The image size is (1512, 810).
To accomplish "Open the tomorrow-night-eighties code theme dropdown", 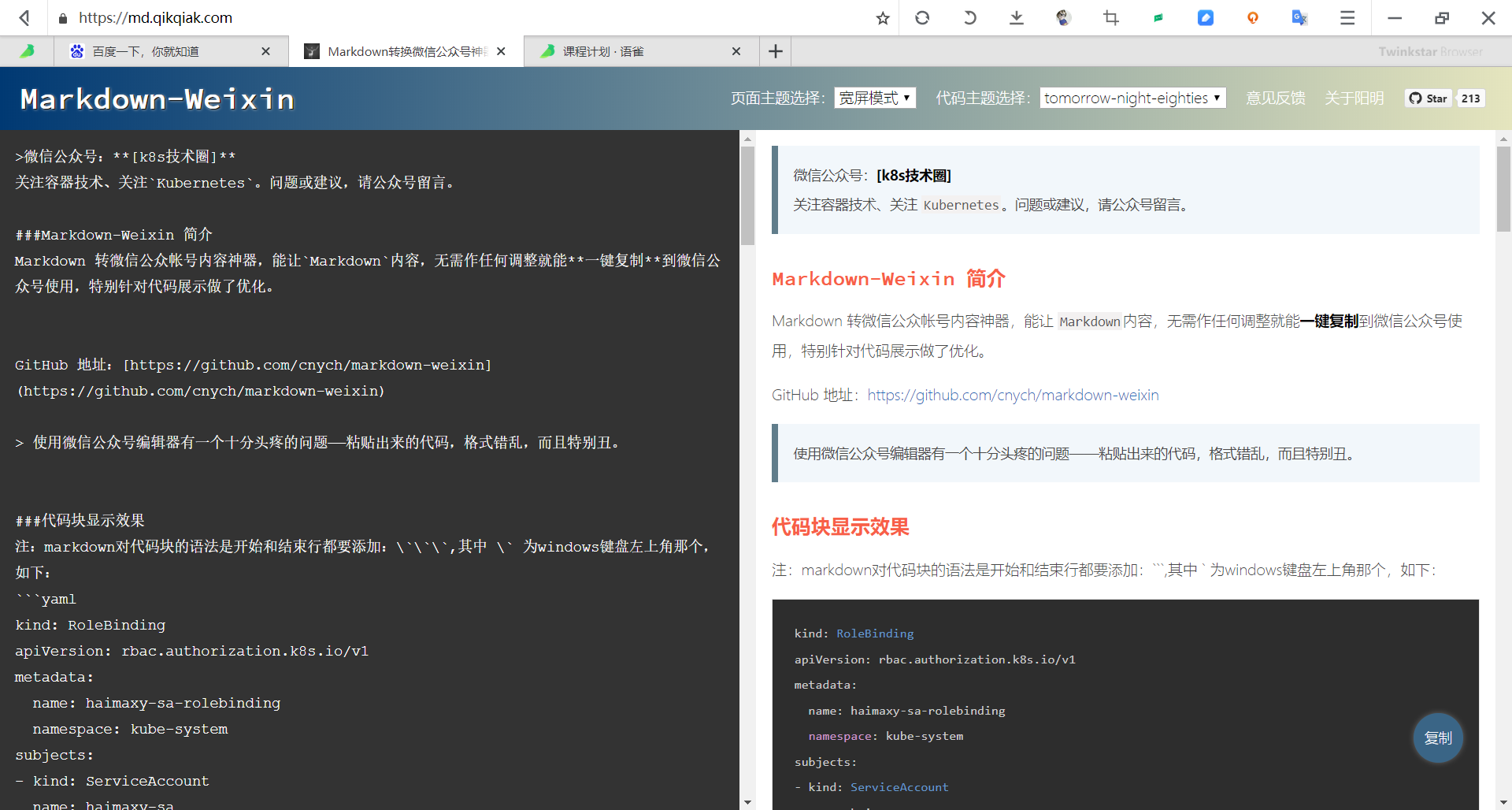I will click(x=1132, y=98).
